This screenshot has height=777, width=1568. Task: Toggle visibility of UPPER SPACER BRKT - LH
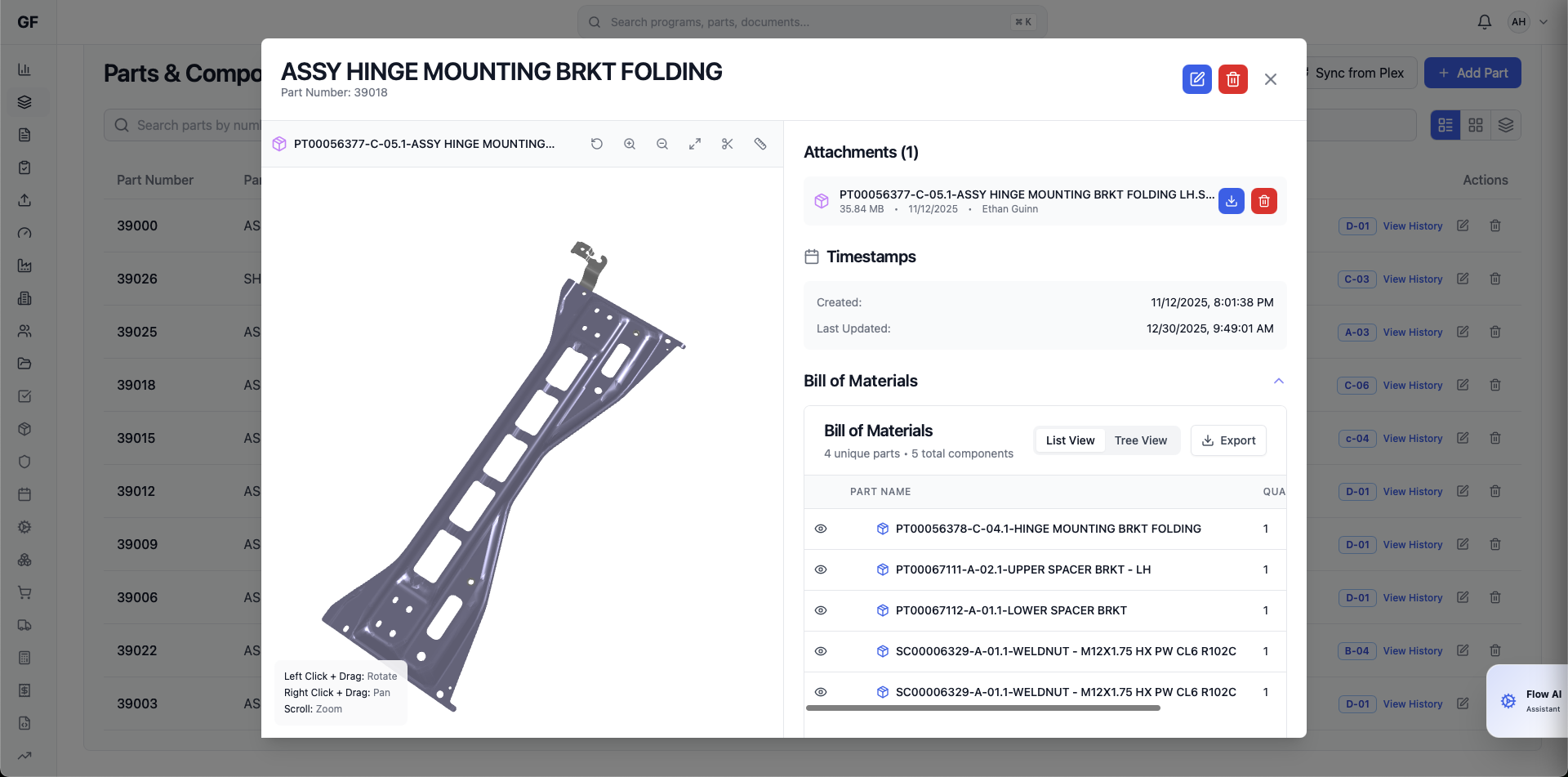(x=821, y=569)
